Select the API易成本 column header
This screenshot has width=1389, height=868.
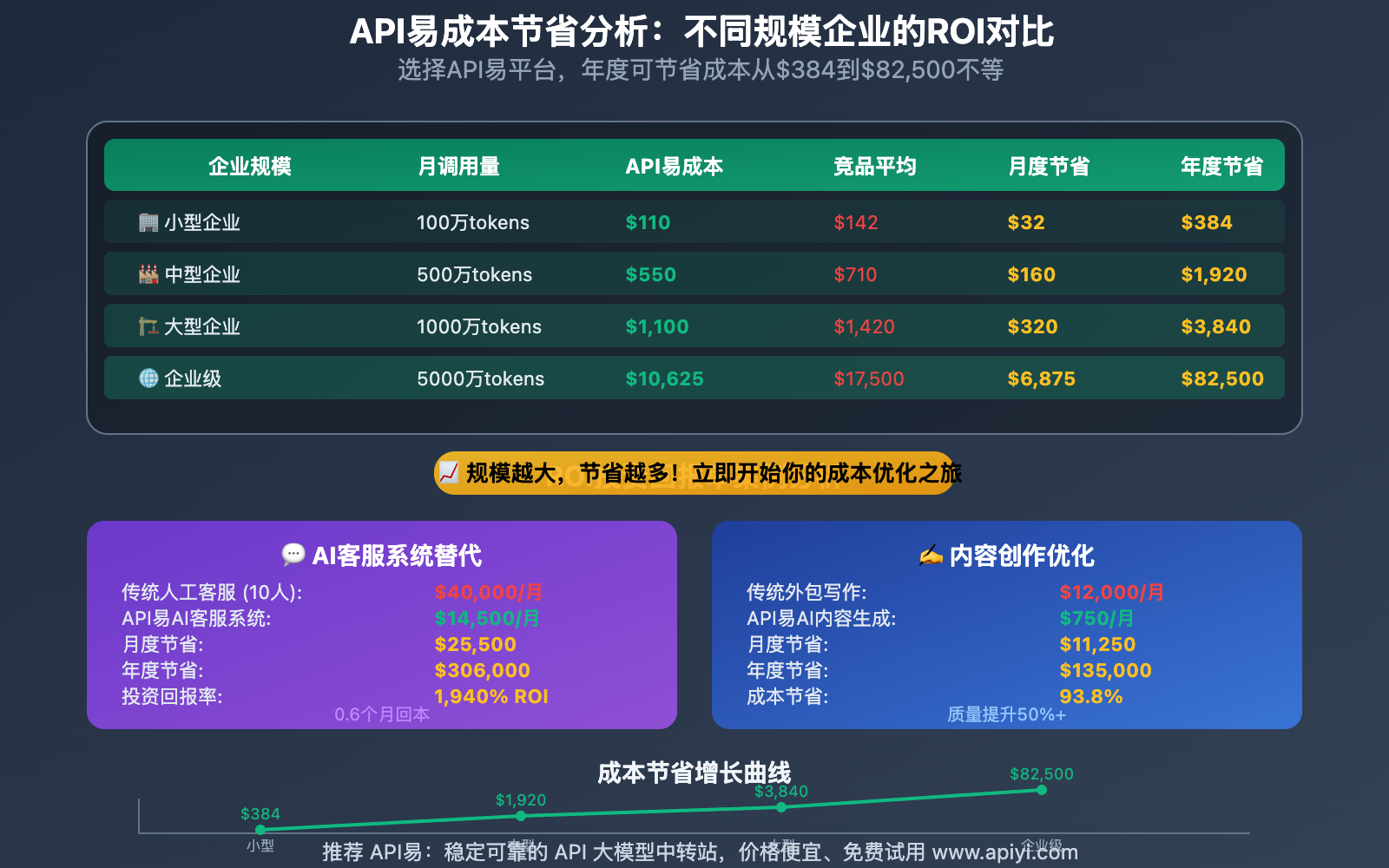(675, 166)
